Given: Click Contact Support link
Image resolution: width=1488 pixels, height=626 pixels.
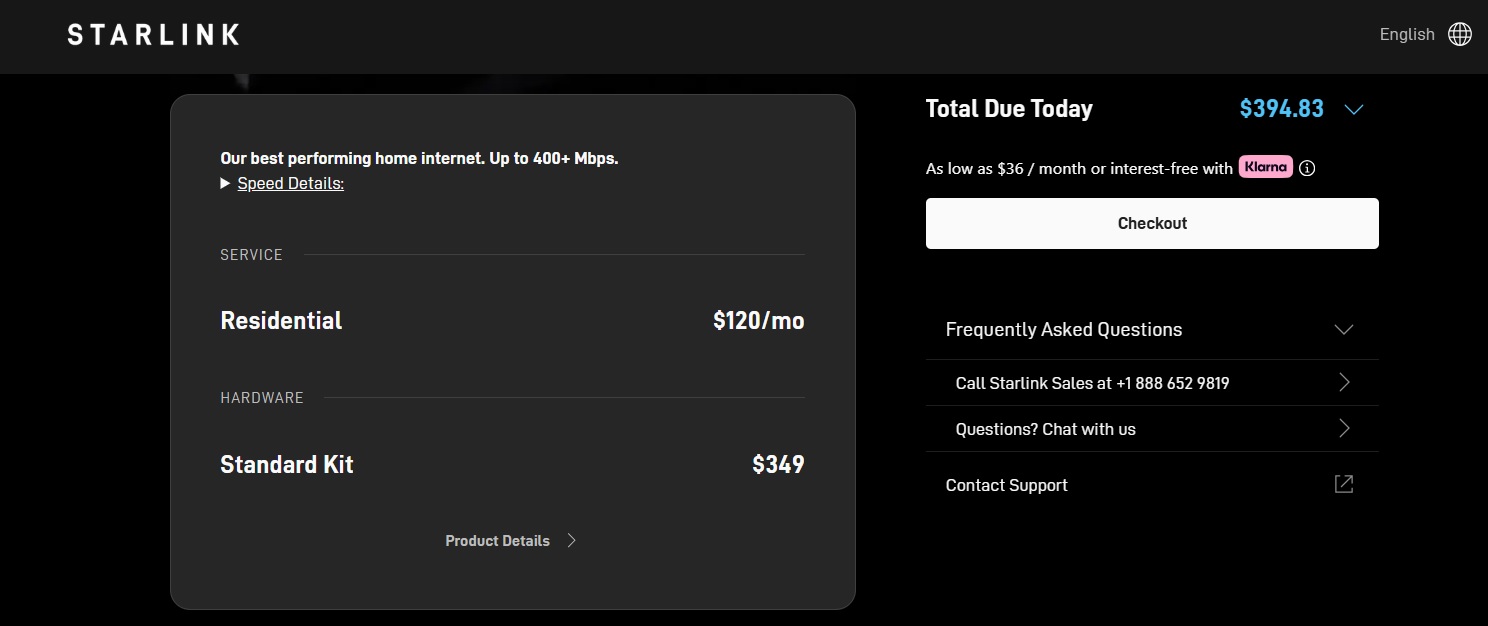Looking at the screenshot, I should pos(1006,485).
